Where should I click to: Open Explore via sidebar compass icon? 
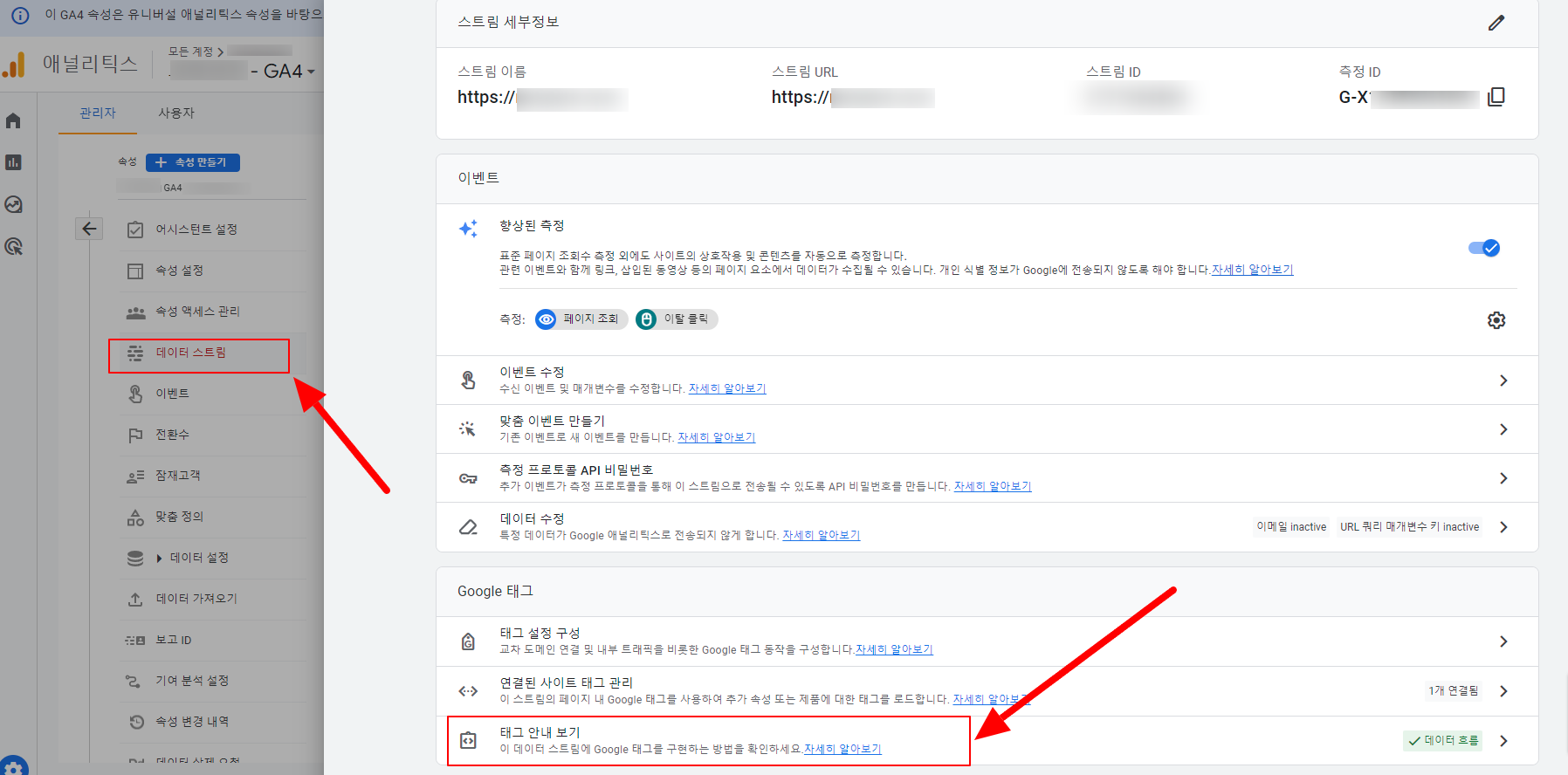[x=13, y=204]
